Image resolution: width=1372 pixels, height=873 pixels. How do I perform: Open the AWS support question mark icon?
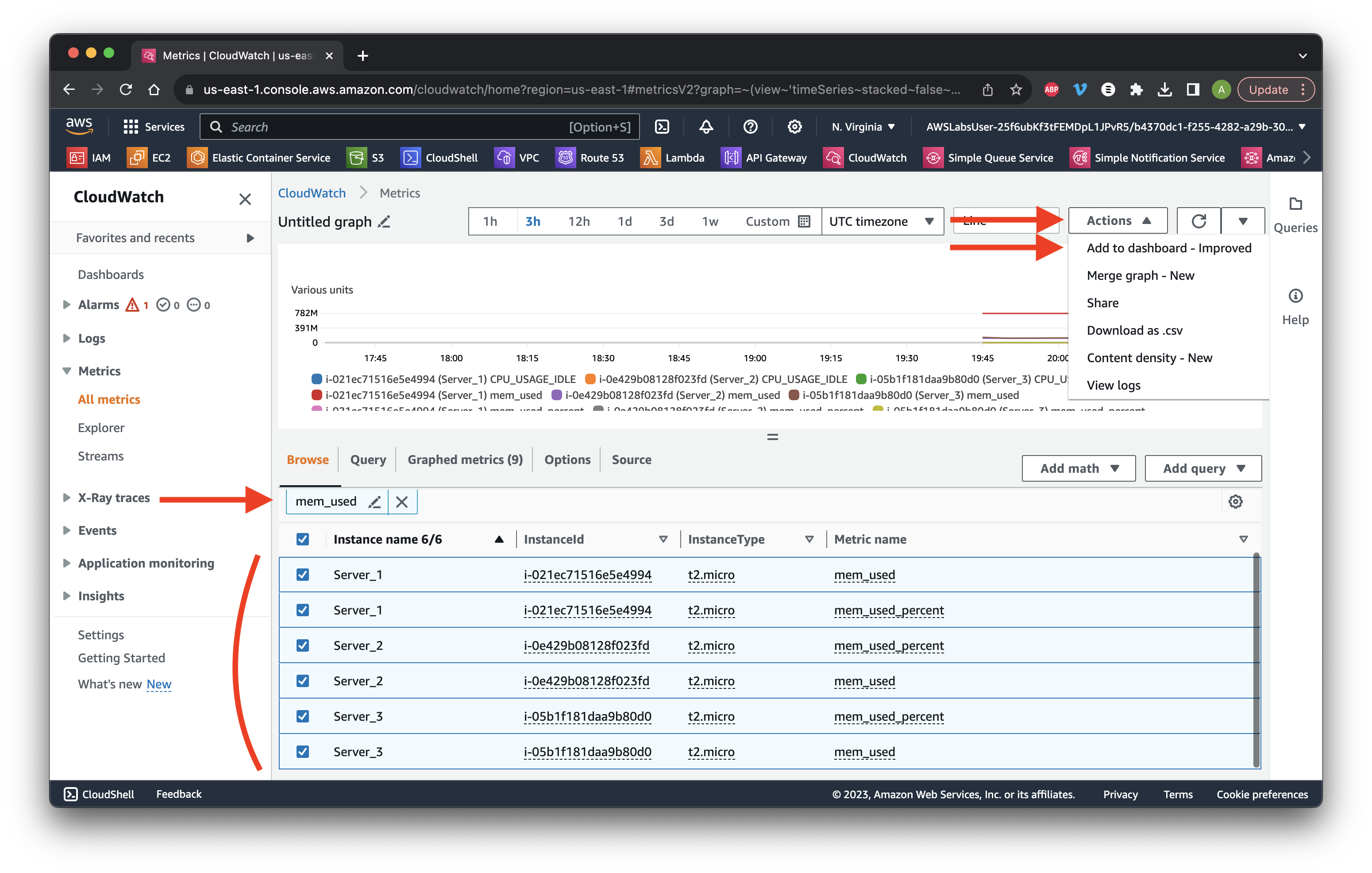coord(750,127)
